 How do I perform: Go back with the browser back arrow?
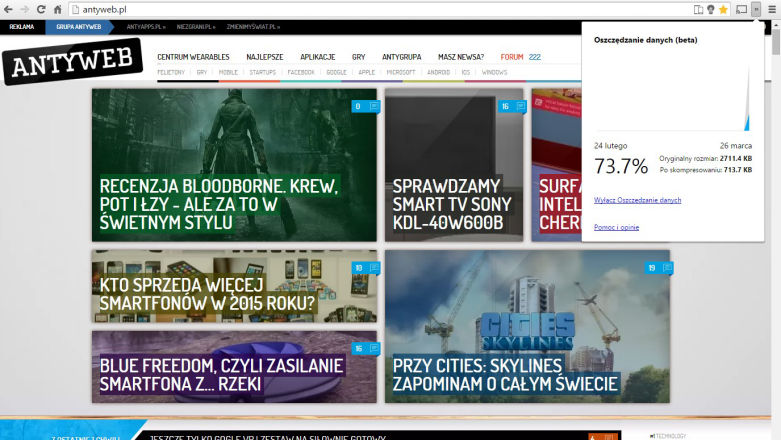click(8, 9)
